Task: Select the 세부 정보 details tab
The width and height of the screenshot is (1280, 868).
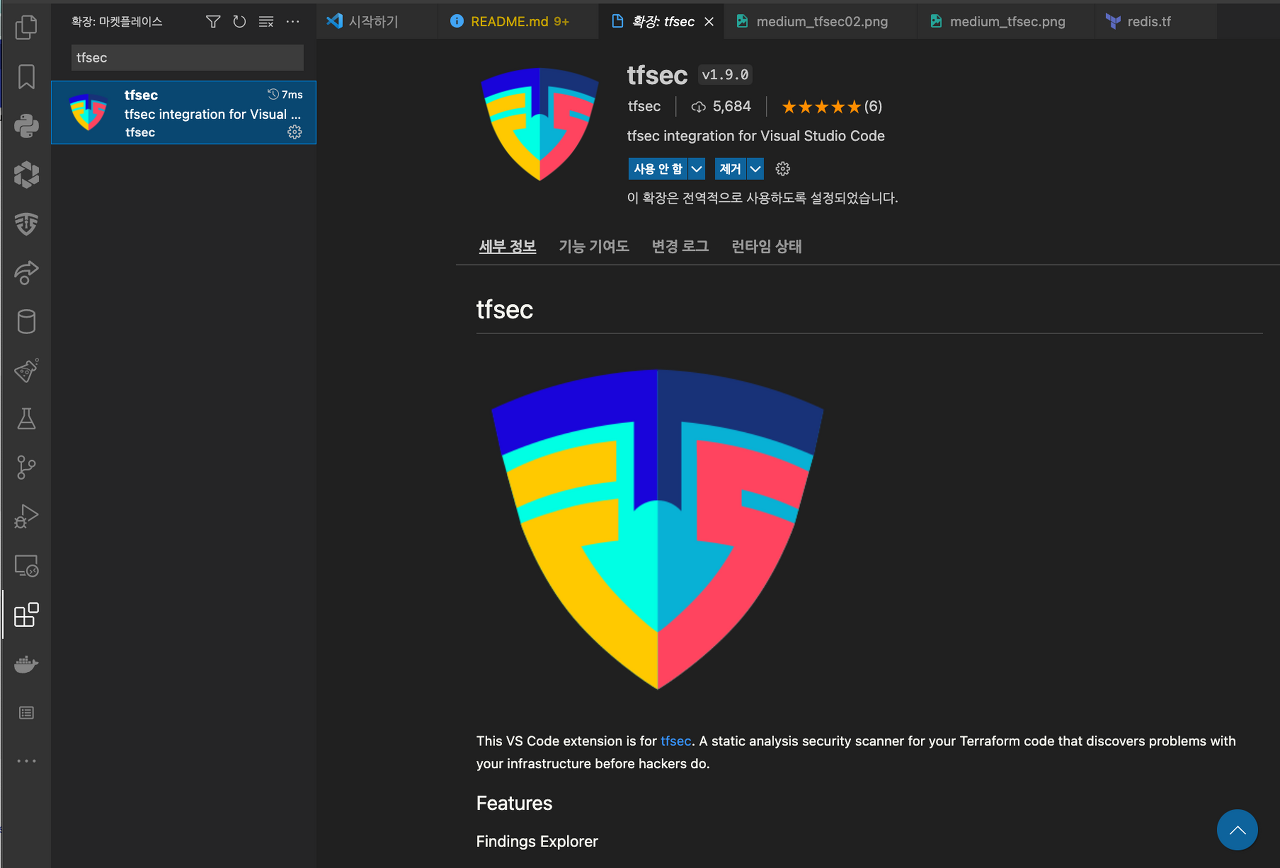Action: click(507, 246)
